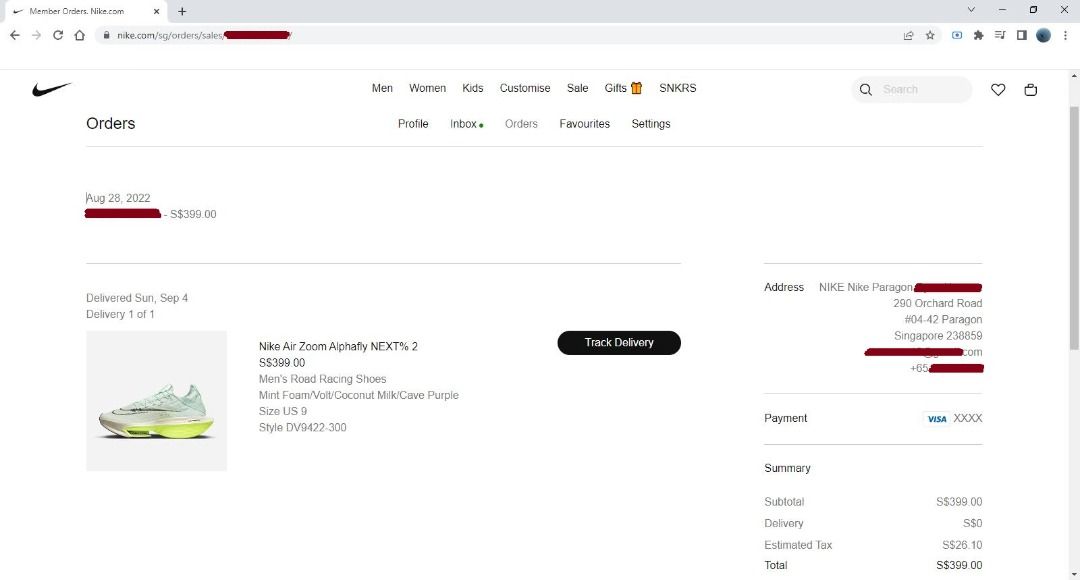Click the Delivery 'S$0' value

point(973,524)
